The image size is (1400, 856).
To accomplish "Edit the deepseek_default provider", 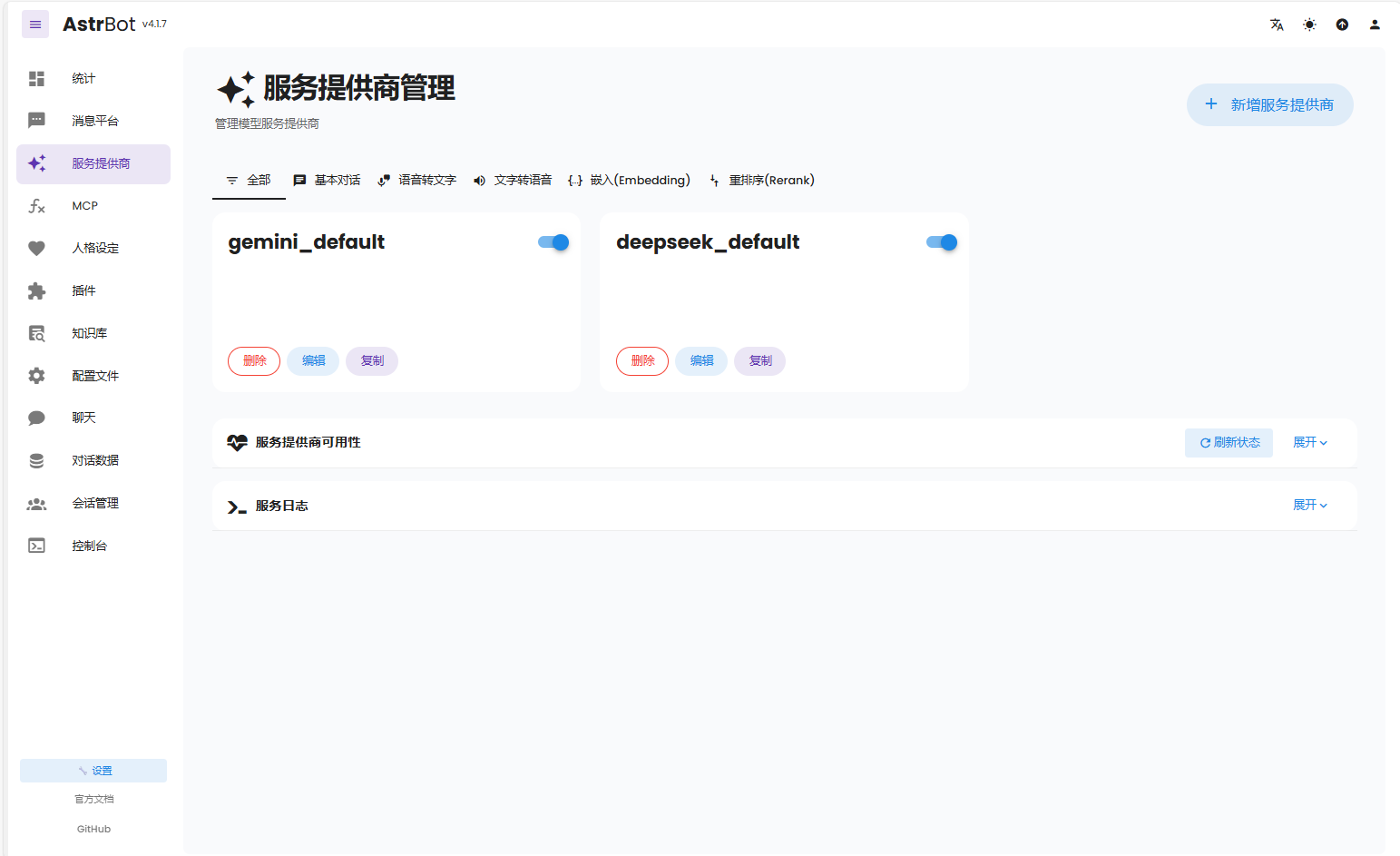I will pos(701,361).
